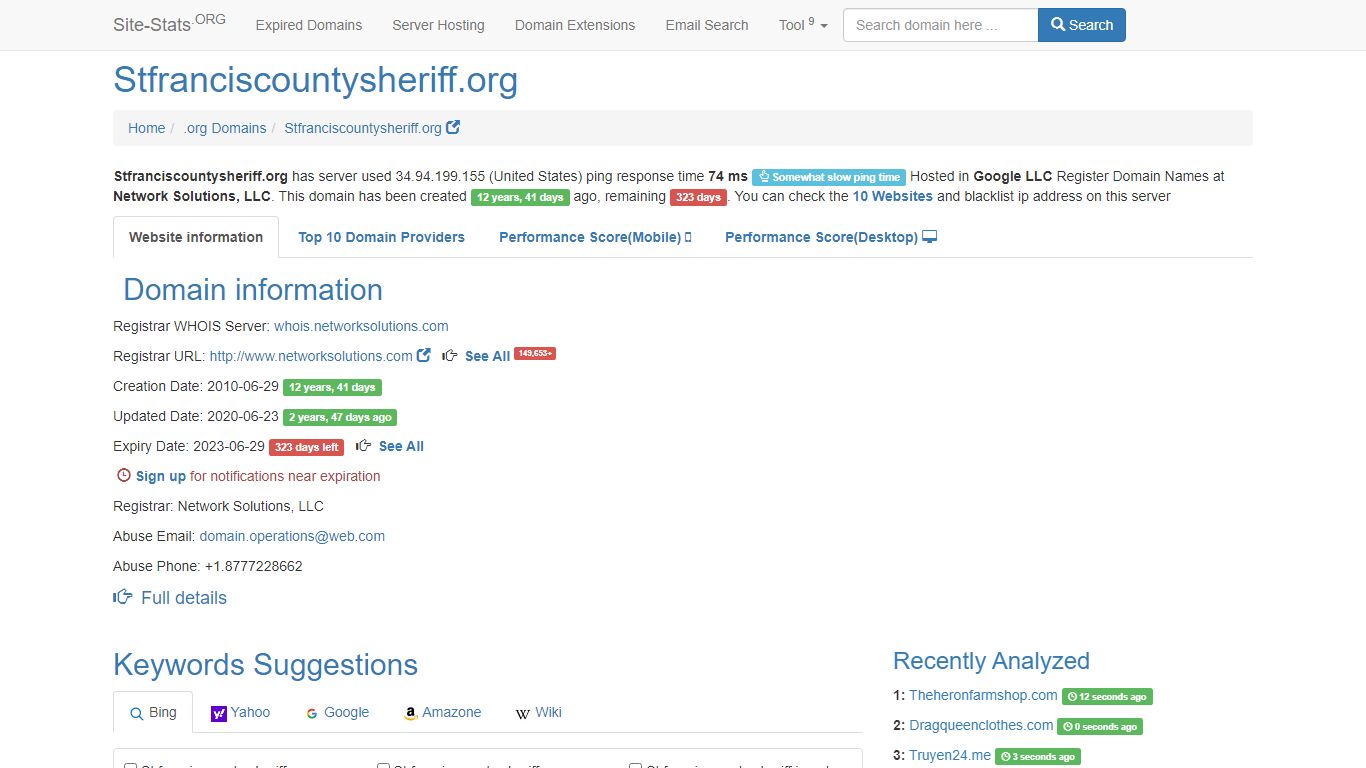Switch to Top 10 Domain Providers tab
The width and height of the screenshot is (1366, 768).
coord(381,237)
